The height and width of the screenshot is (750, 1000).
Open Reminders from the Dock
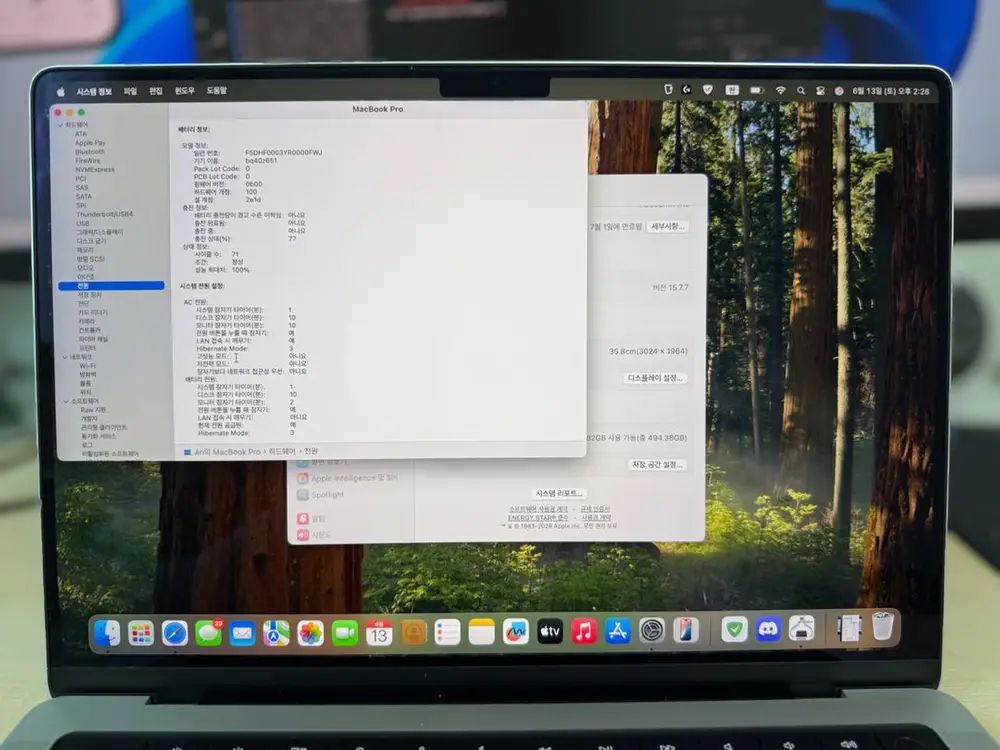pos(447,633)
